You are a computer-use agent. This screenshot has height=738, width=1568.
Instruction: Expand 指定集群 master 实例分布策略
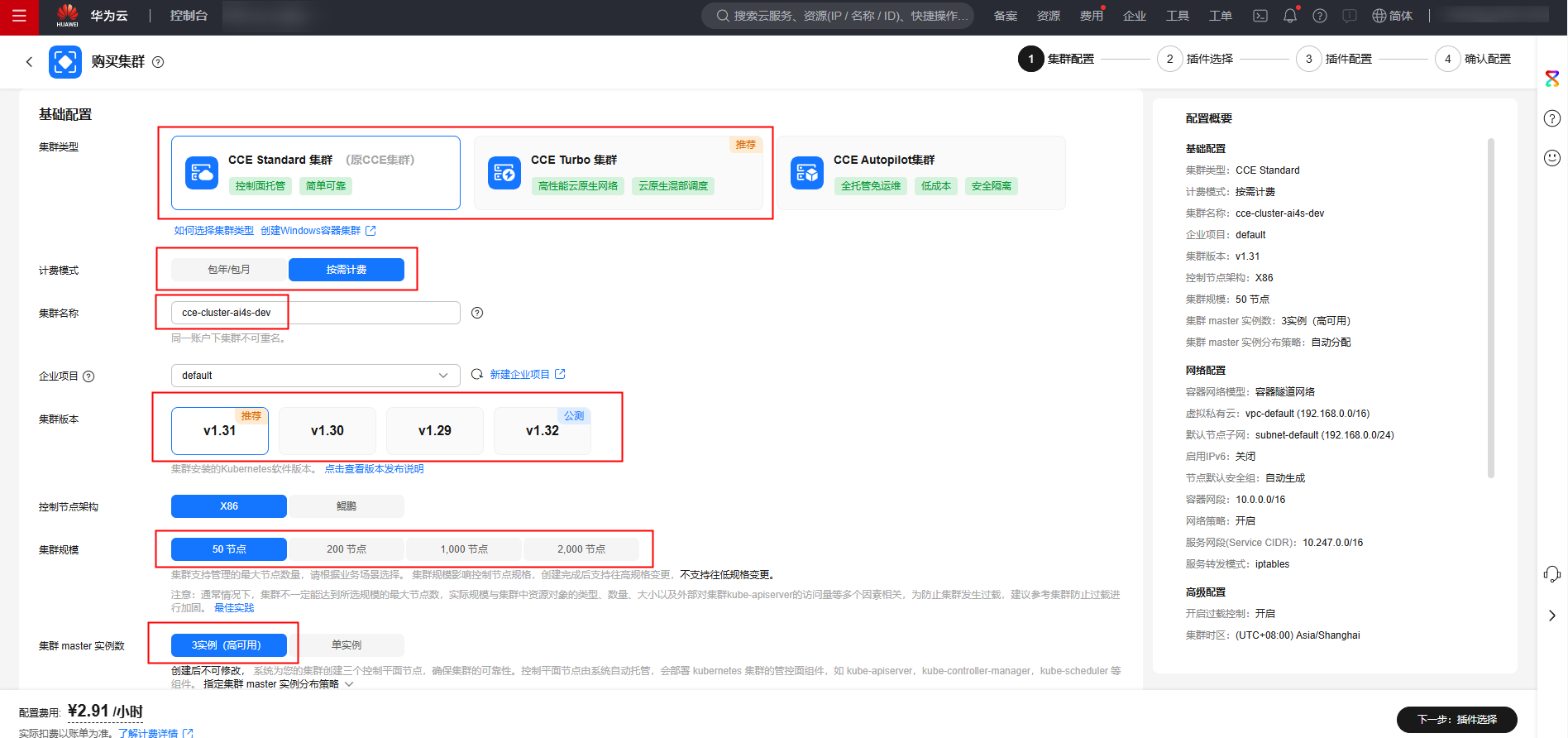click(278, 684)
